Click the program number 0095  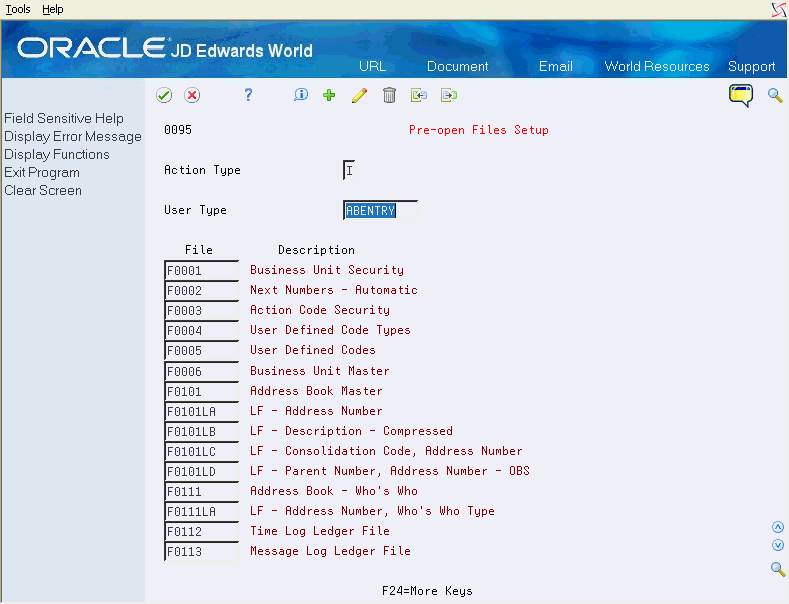pyautogui.click(x=178, y=130)
